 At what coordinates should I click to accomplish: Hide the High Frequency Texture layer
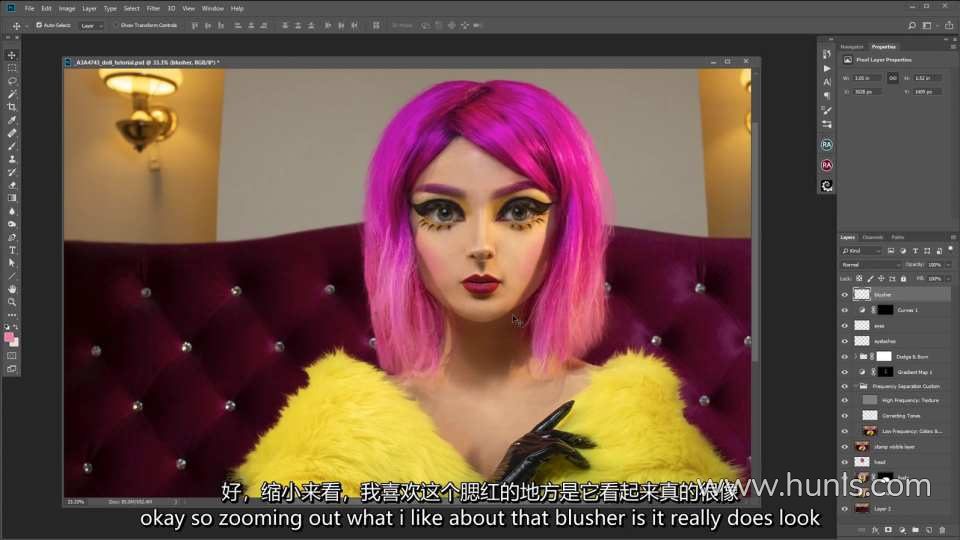[845, 400]
